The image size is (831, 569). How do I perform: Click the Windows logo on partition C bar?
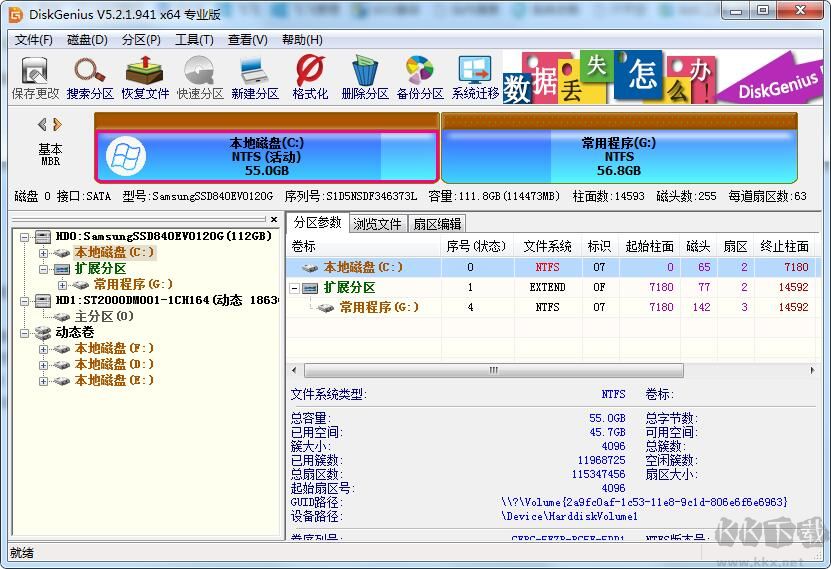126,156
